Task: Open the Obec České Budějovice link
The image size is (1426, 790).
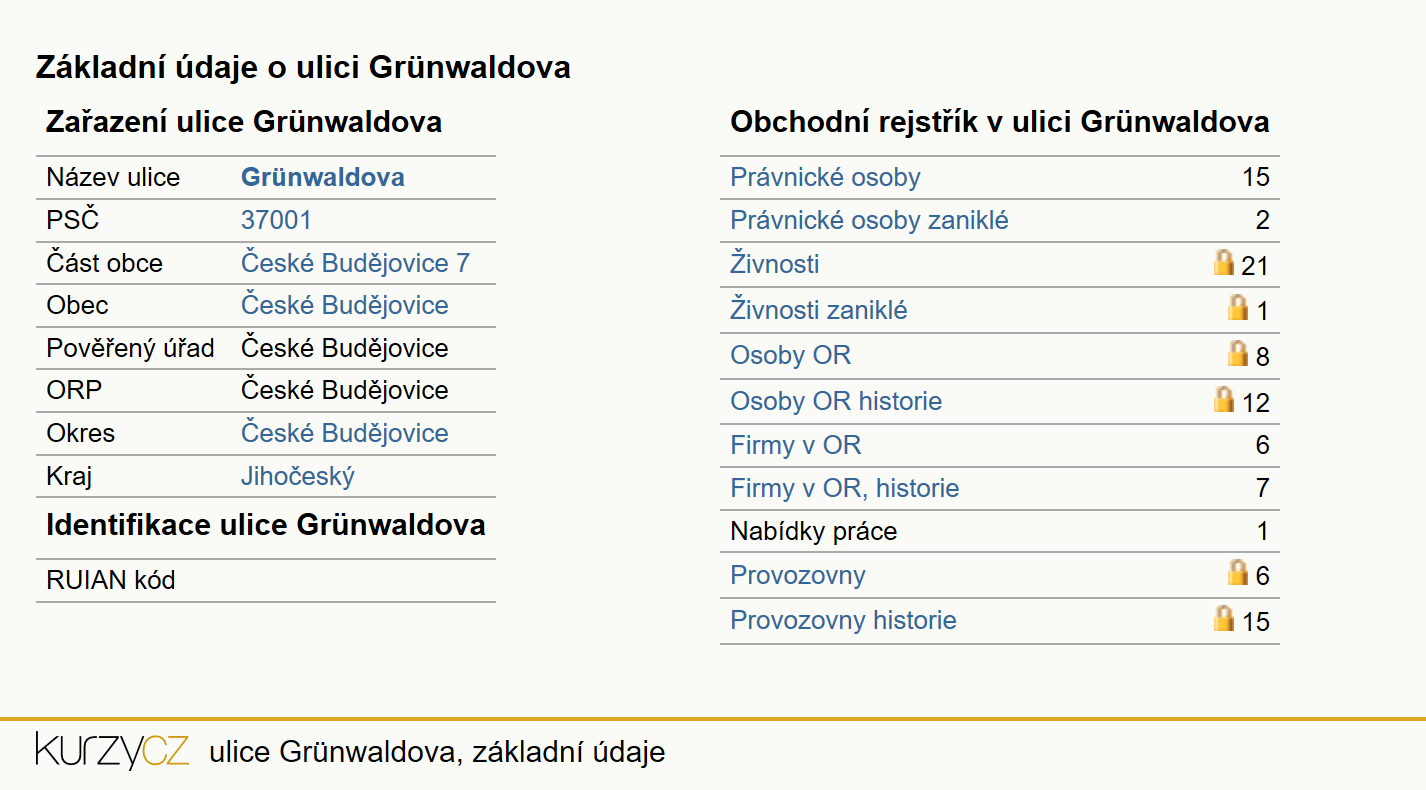Action: pyautogui.click(x=344, y=305)
